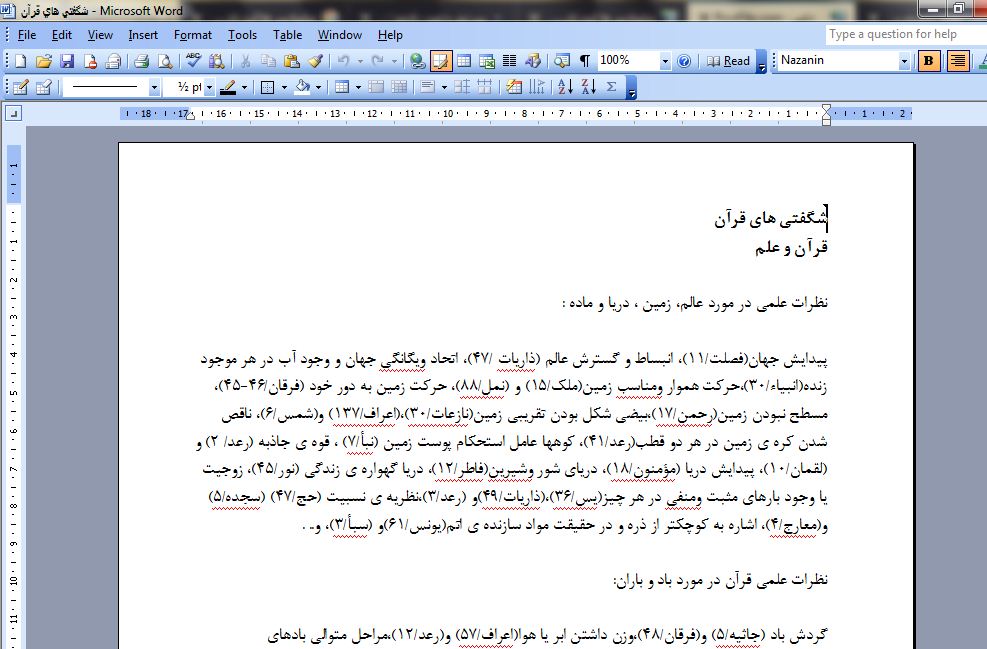Screen dimensions: 987x649
Task: Click the AutoSum sigma icon
Action: tap(612, 87)
